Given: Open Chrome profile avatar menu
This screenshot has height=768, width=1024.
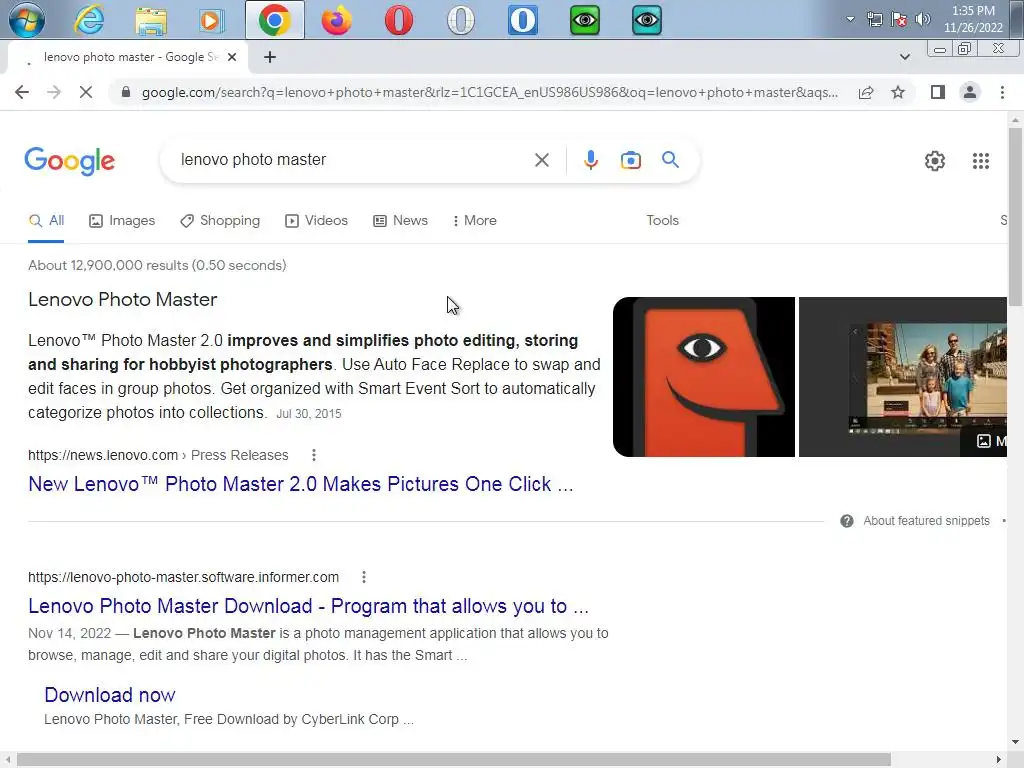Looking at the screenshot, I should point(970,92).
